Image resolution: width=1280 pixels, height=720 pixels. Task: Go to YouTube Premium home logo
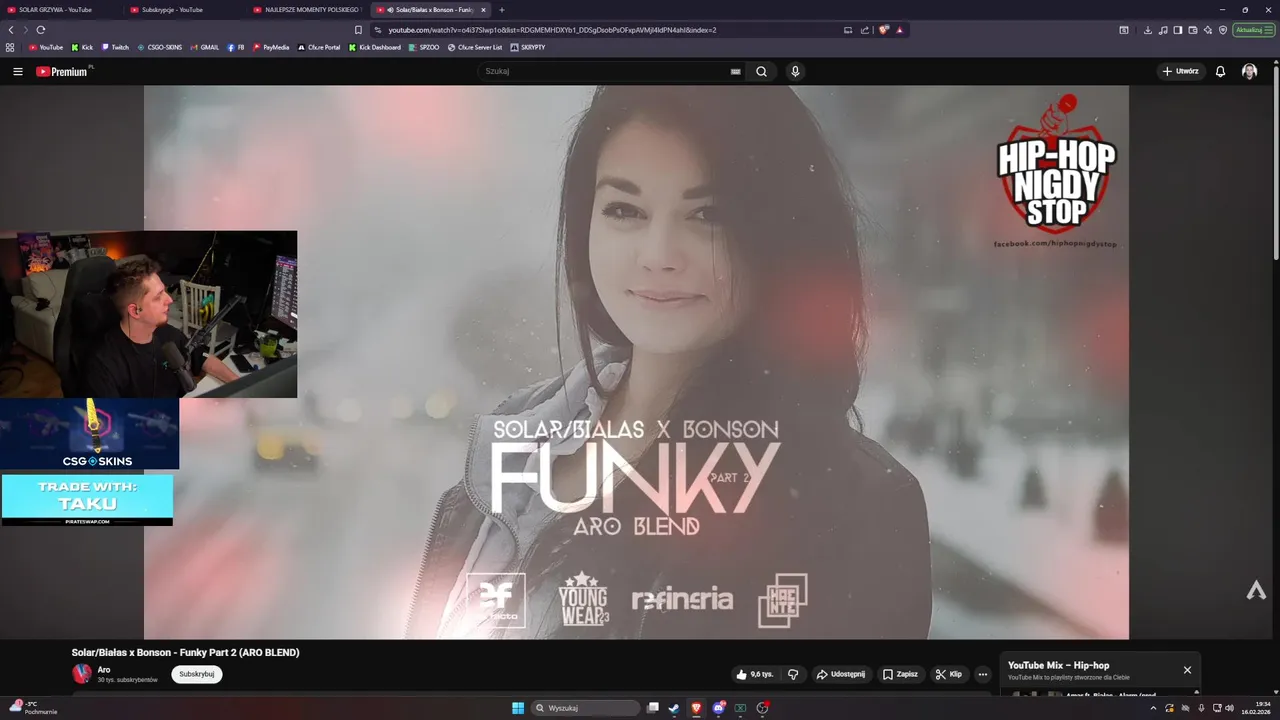(62, 71)
